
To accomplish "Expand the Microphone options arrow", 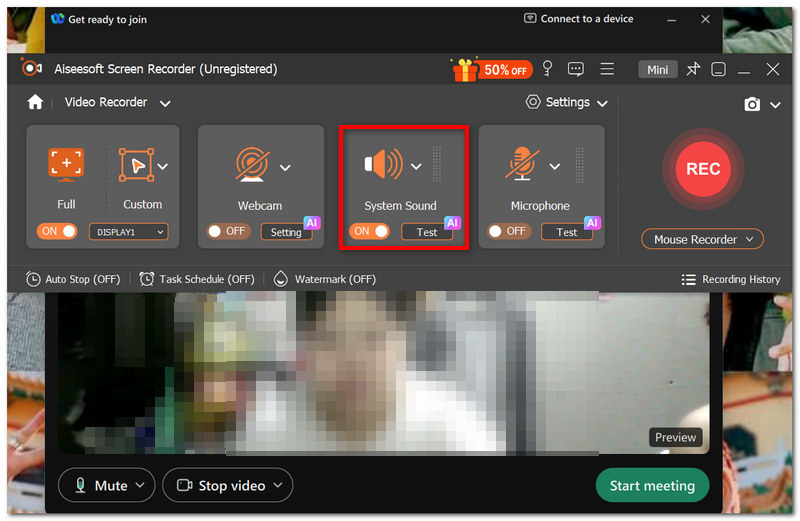I will coord(555,166).
